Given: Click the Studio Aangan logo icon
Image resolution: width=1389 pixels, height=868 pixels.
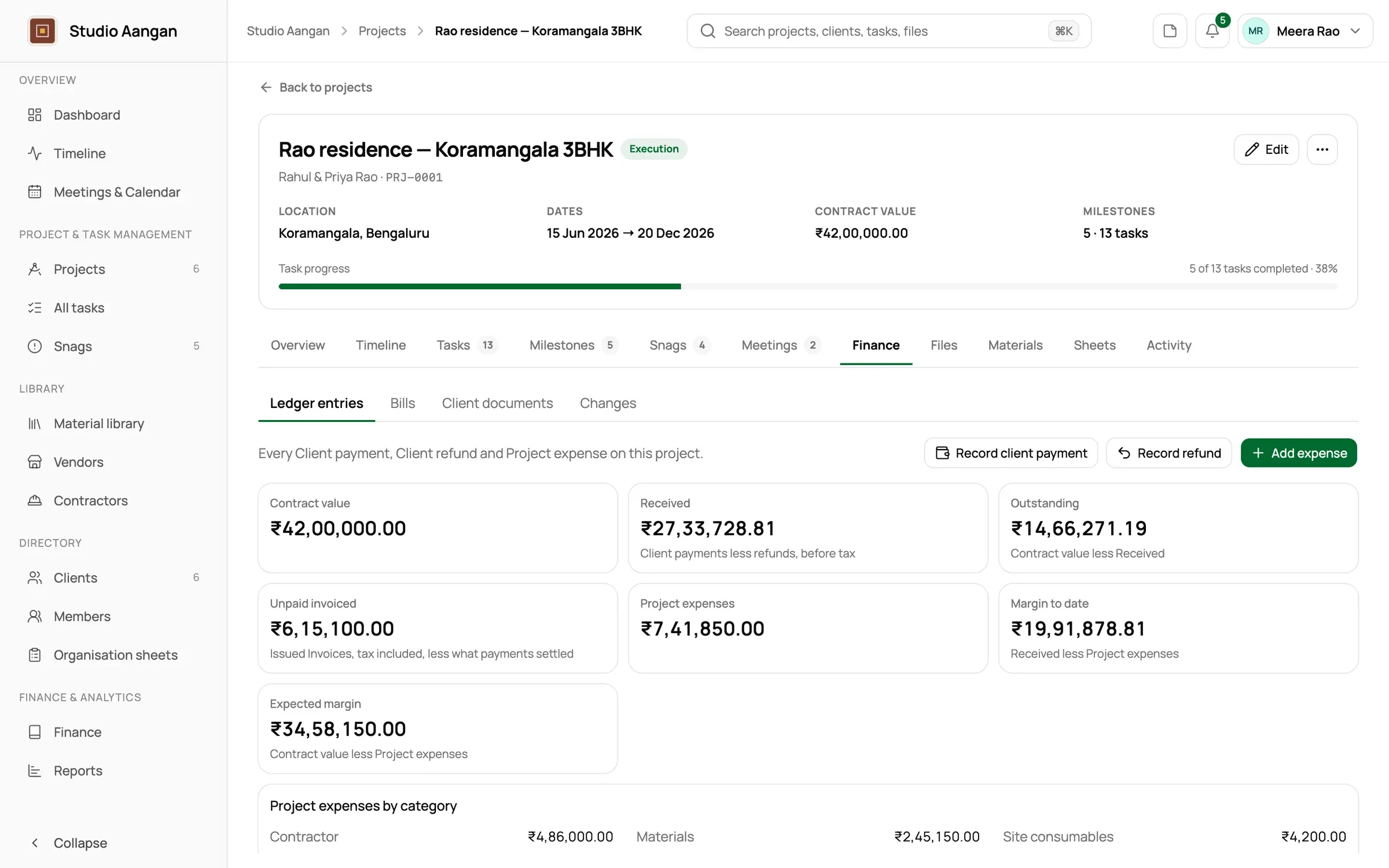Looking at the screenshot, I should pyautogui.click(x=42, y=31).
